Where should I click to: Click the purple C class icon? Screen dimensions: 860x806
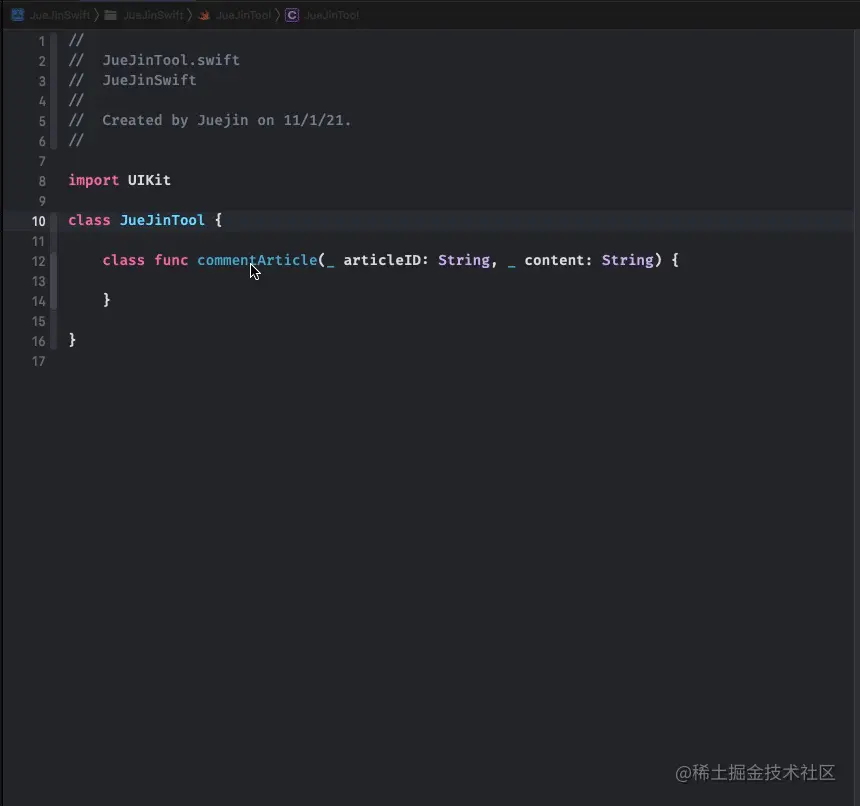290,15
